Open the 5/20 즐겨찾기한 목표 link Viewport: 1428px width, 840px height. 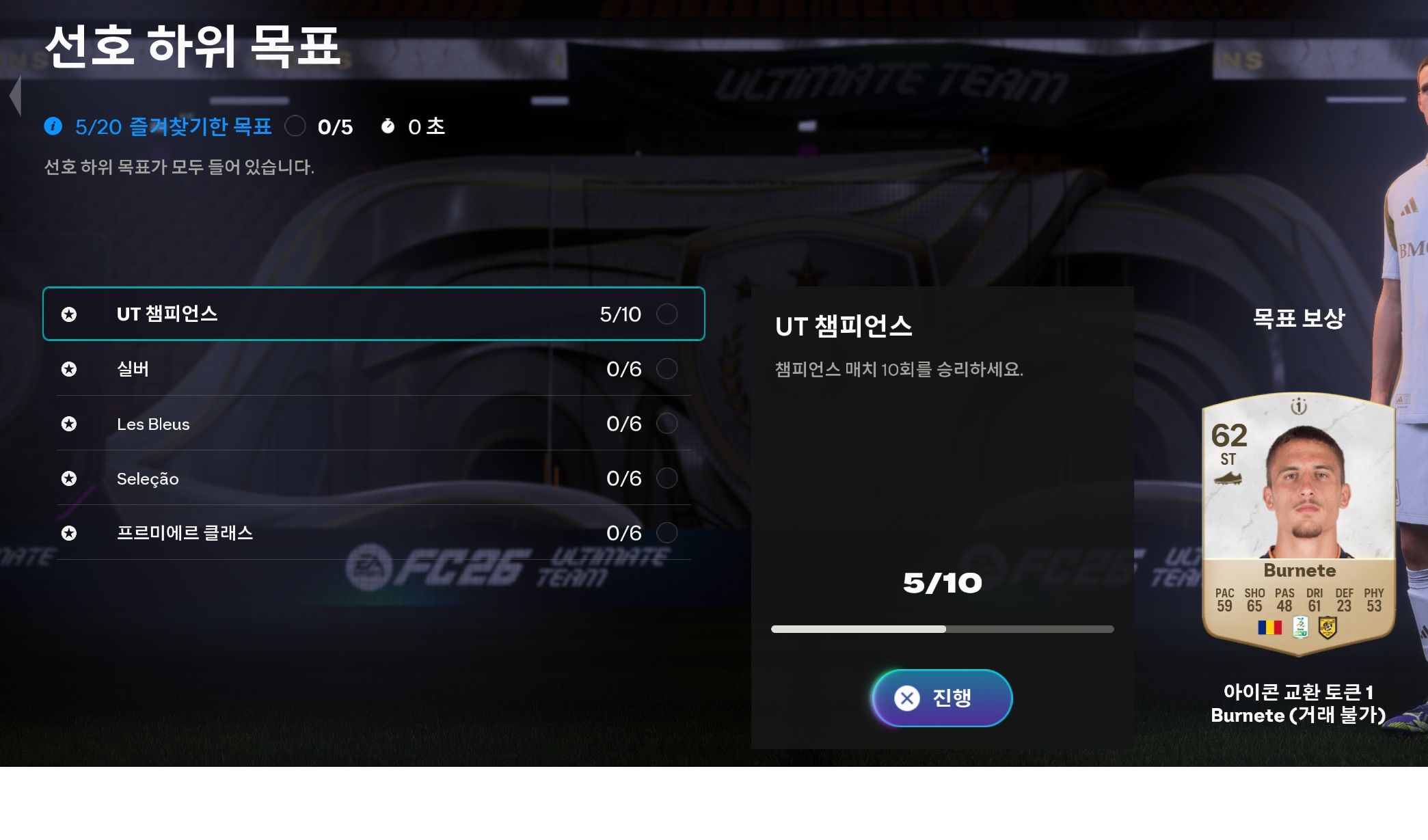coord(173,126)
